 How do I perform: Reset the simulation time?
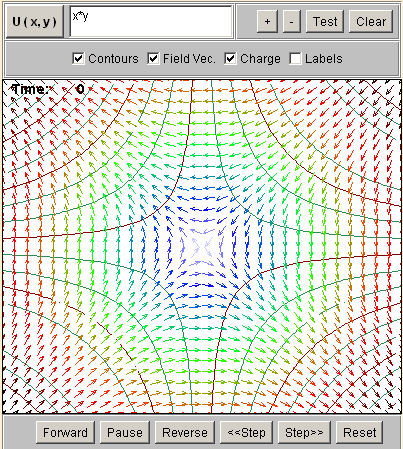click(360, 432)
